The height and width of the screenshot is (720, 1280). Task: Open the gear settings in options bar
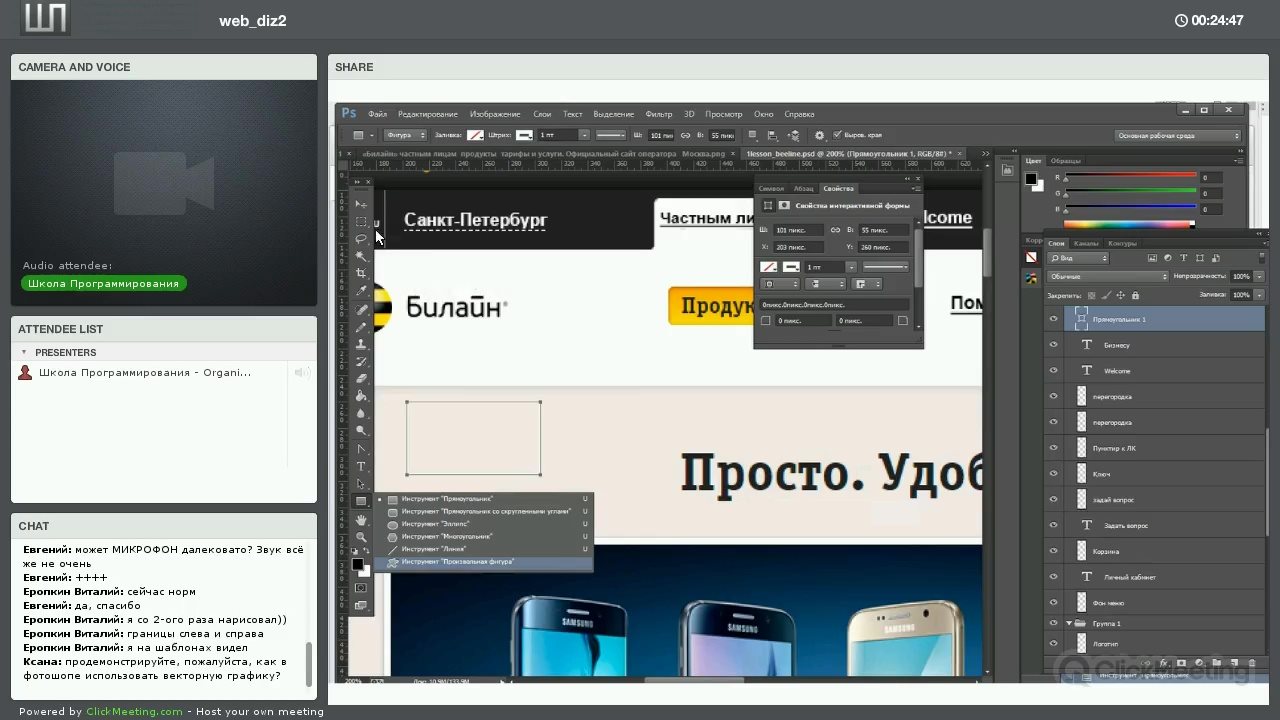click(820, 135)
